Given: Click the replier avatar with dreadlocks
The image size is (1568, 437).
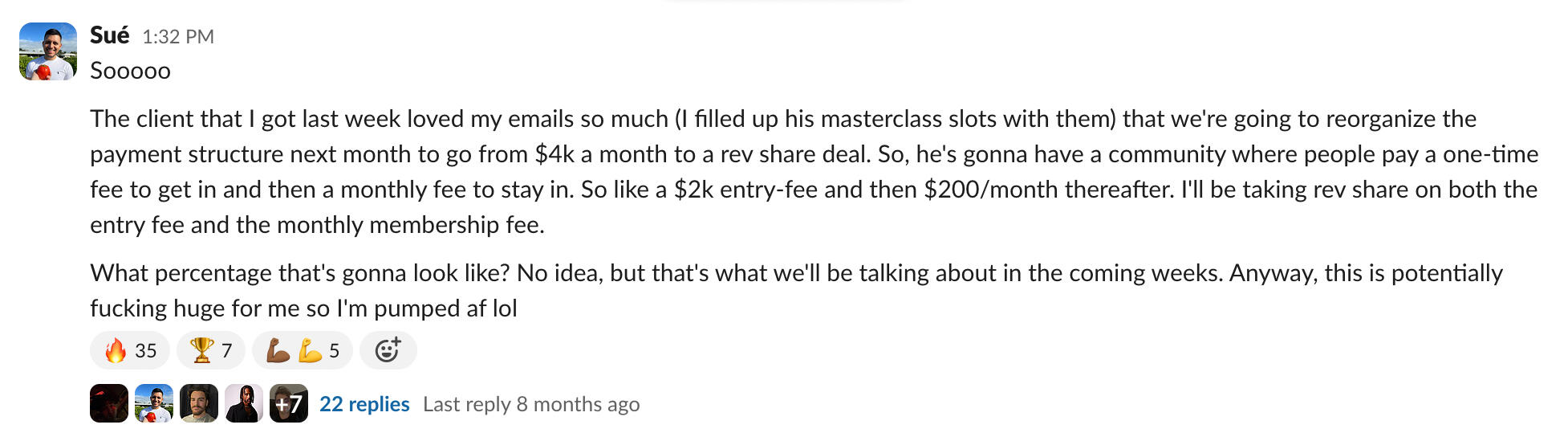Looking at the screenshot, I should point(244,403).
